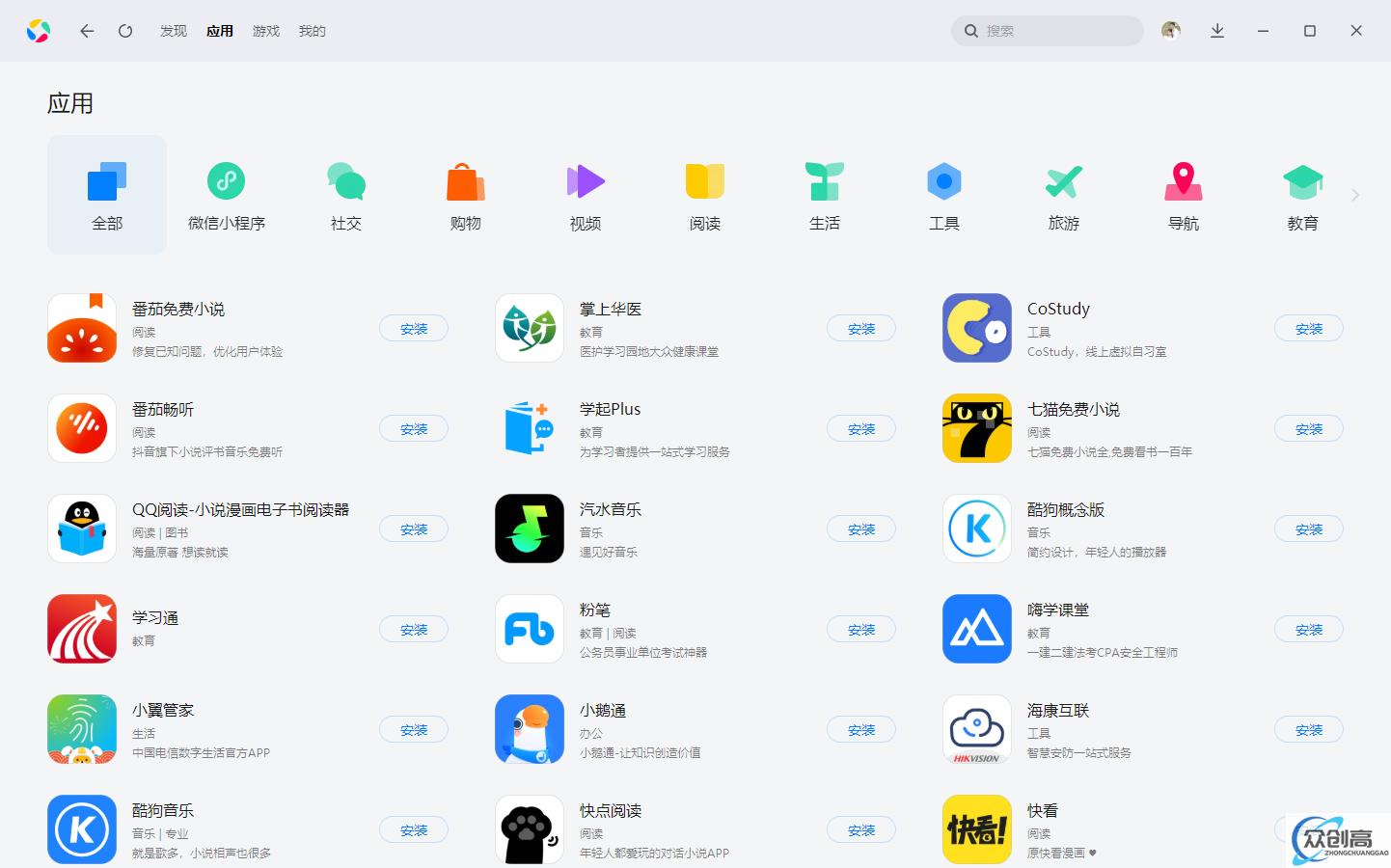This screenshot has width=1391, height=868.
Task: Install 酷狗概念版
Action: [1309, 529]
